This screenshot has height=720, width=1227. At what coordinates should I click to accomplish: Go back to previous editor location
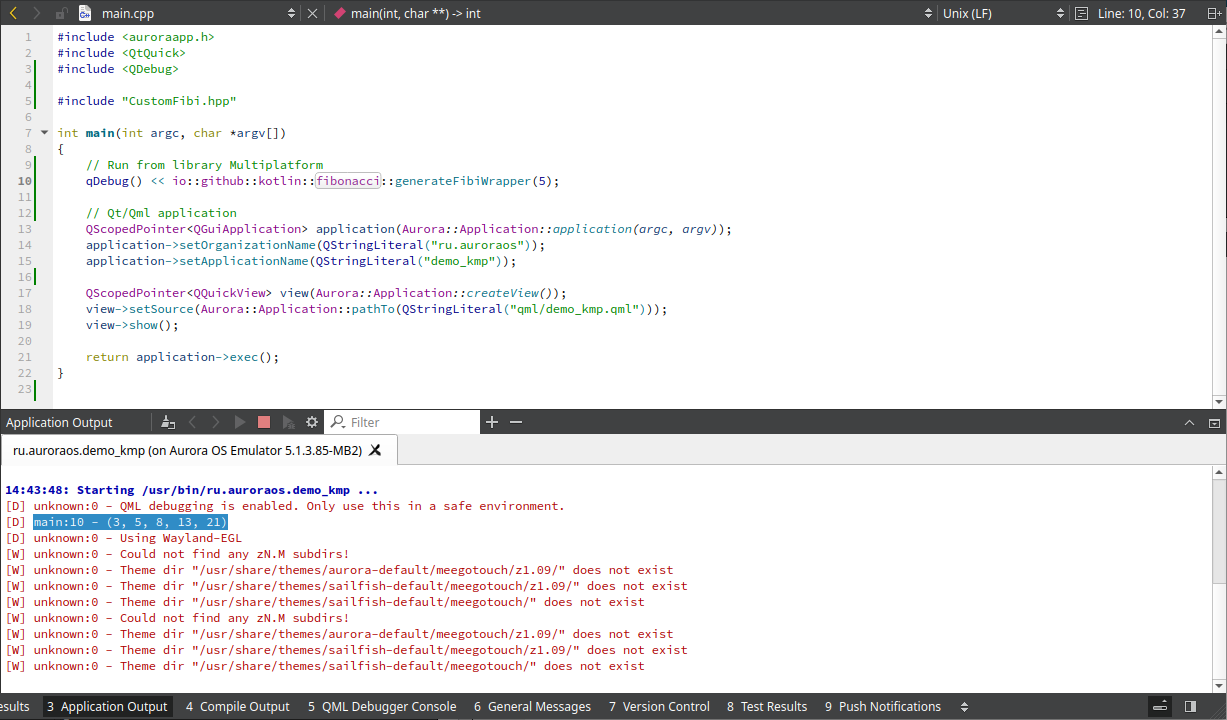coord(13,13)
